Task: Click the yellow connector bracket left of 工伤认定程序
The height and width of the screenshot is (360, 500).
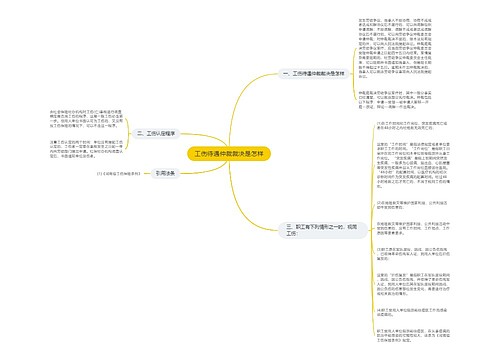Action: point(128,134)
